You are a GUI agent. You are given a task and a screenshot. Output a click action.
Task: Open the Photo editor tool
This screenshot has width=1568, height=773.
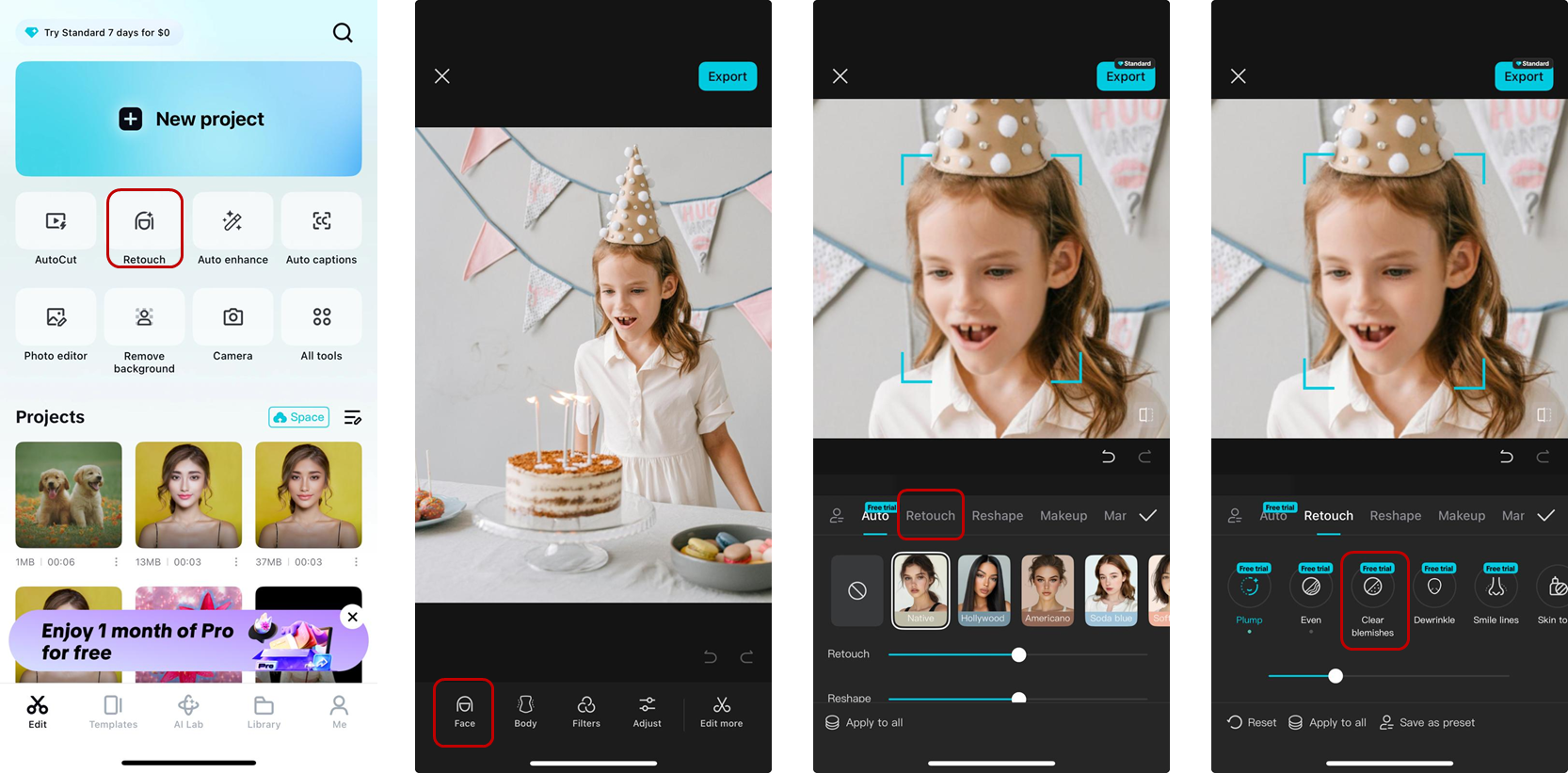click(x=56, y=327)
